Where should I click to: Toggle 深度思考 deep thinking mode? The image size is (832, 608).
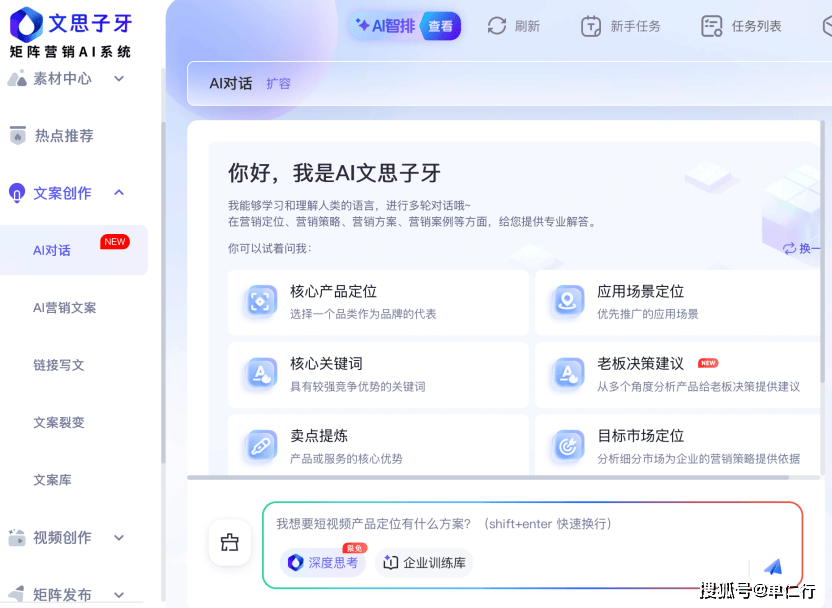(323, 563)
